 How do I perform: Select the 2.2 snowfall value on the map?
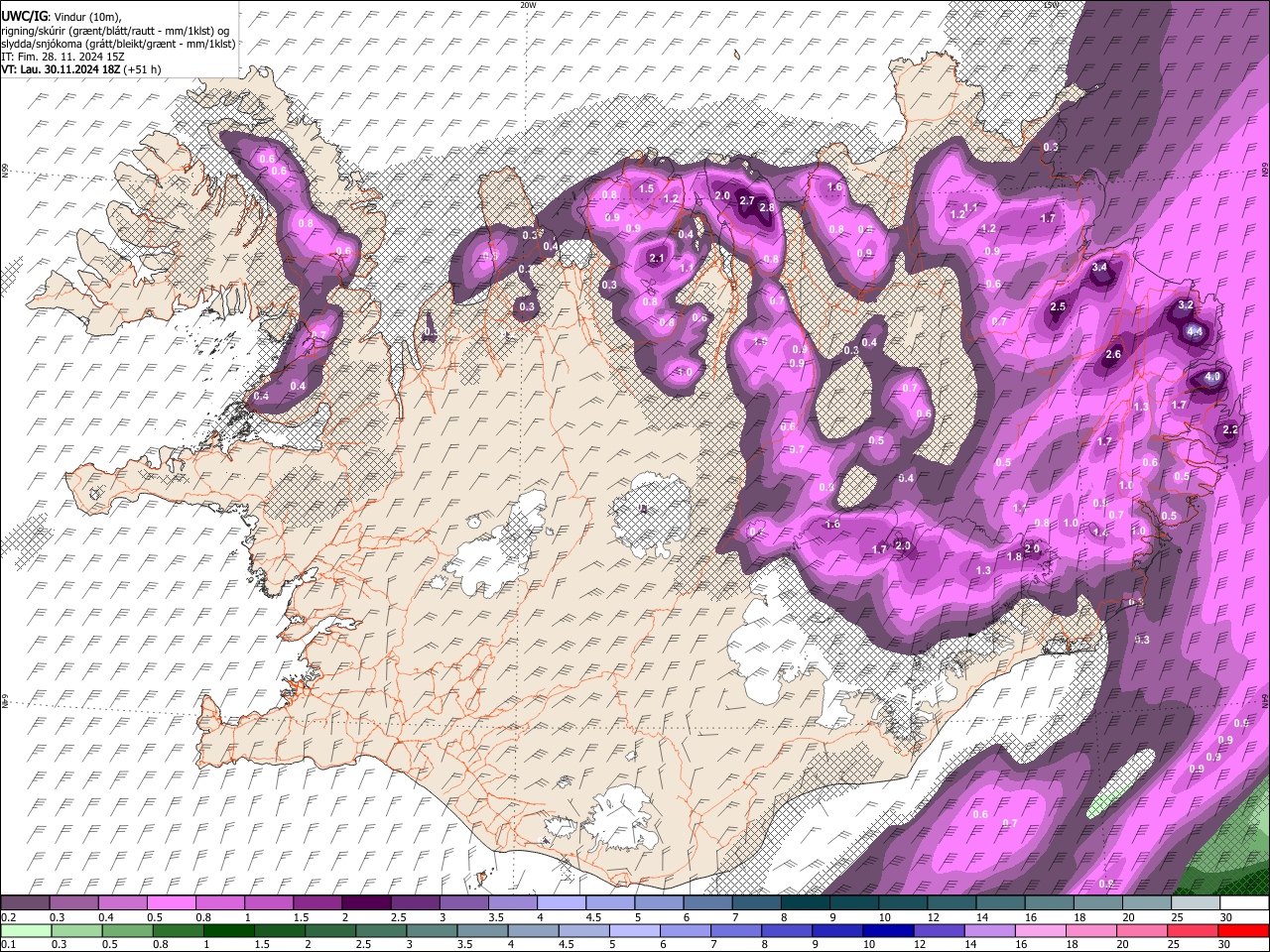(1230, 429)
